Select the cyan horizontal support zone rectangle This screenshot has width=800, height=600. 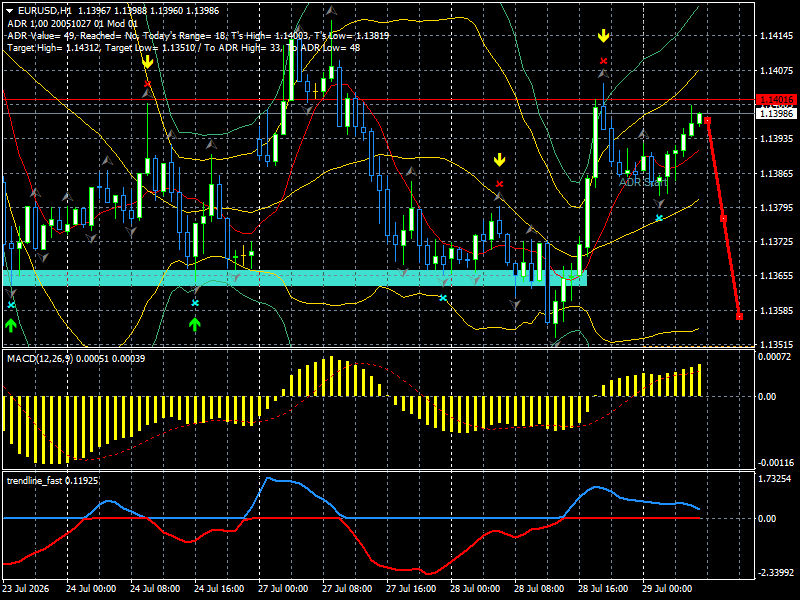tap(295, 278)
